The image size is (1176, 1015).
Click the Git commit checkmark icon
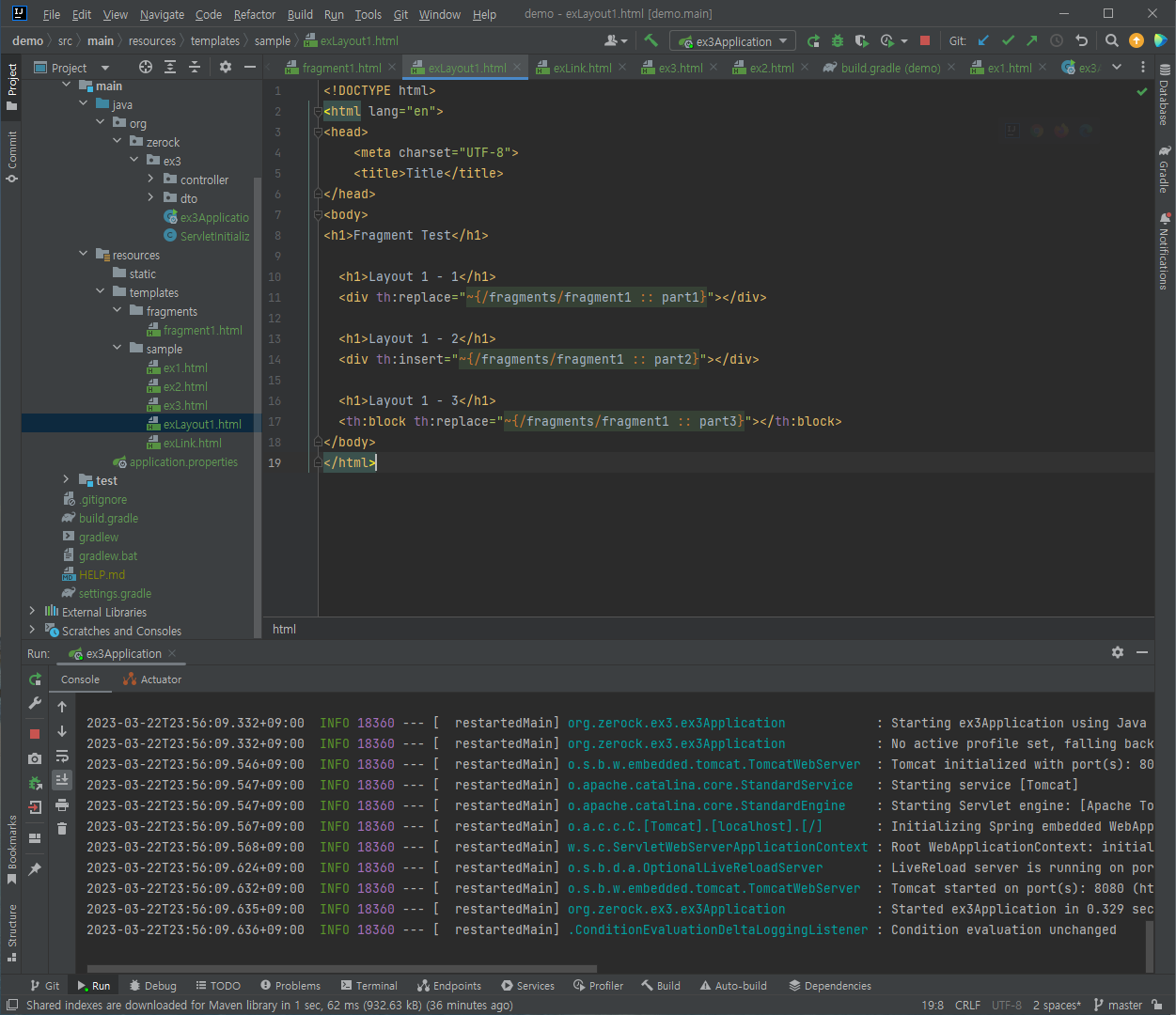tap(1008, 40)
